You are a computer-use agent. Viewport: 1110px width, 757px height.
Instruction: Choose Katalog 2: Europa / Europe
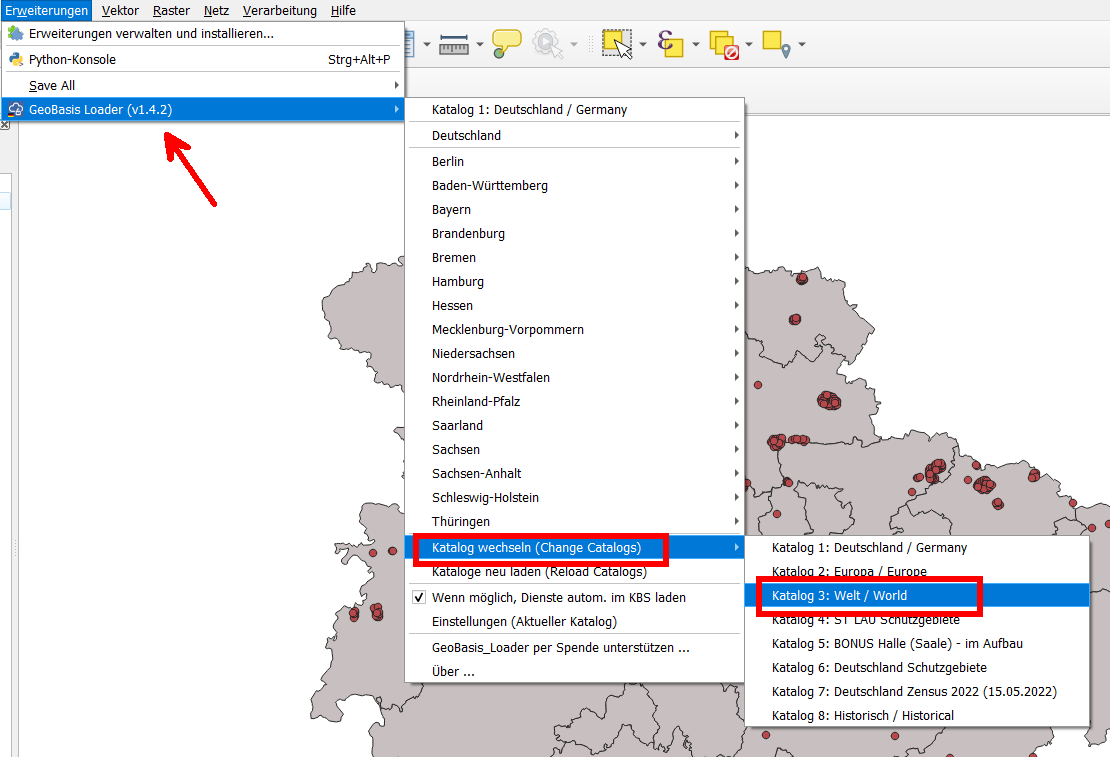coord(849,572)
